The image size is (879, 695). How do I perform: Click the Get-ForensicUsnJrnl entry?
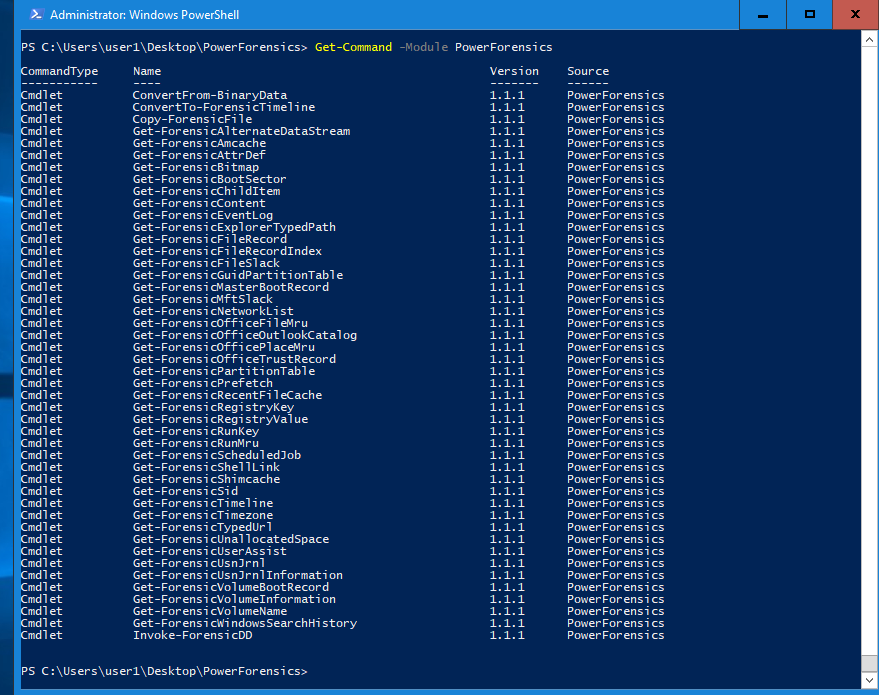[x=199, y=563]
